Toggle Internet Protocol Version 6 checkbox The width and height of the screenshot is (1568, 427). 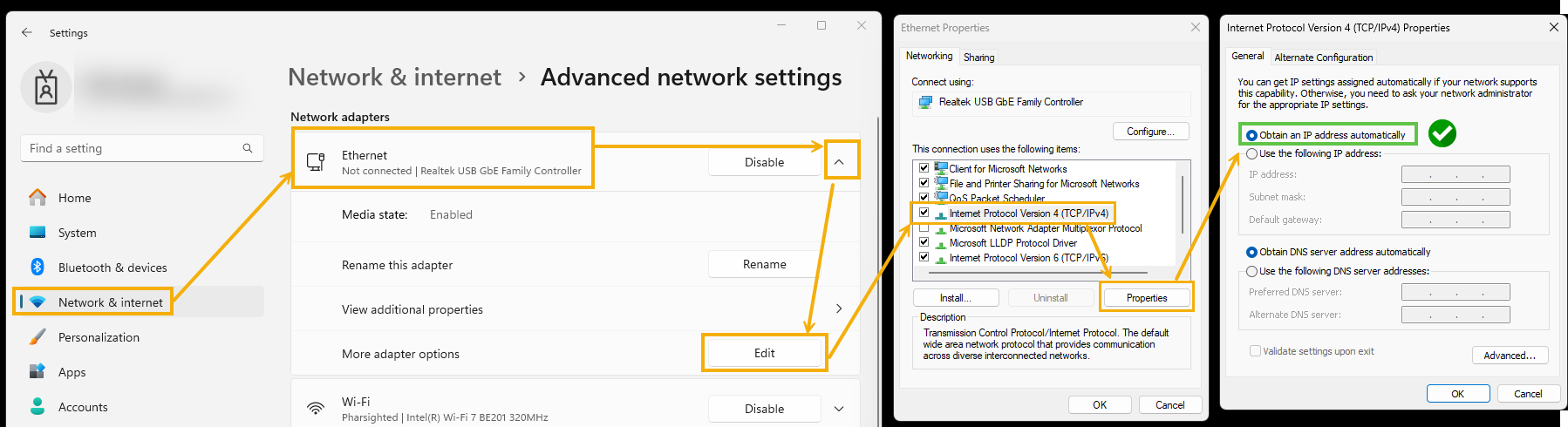[x=924, y=257]
